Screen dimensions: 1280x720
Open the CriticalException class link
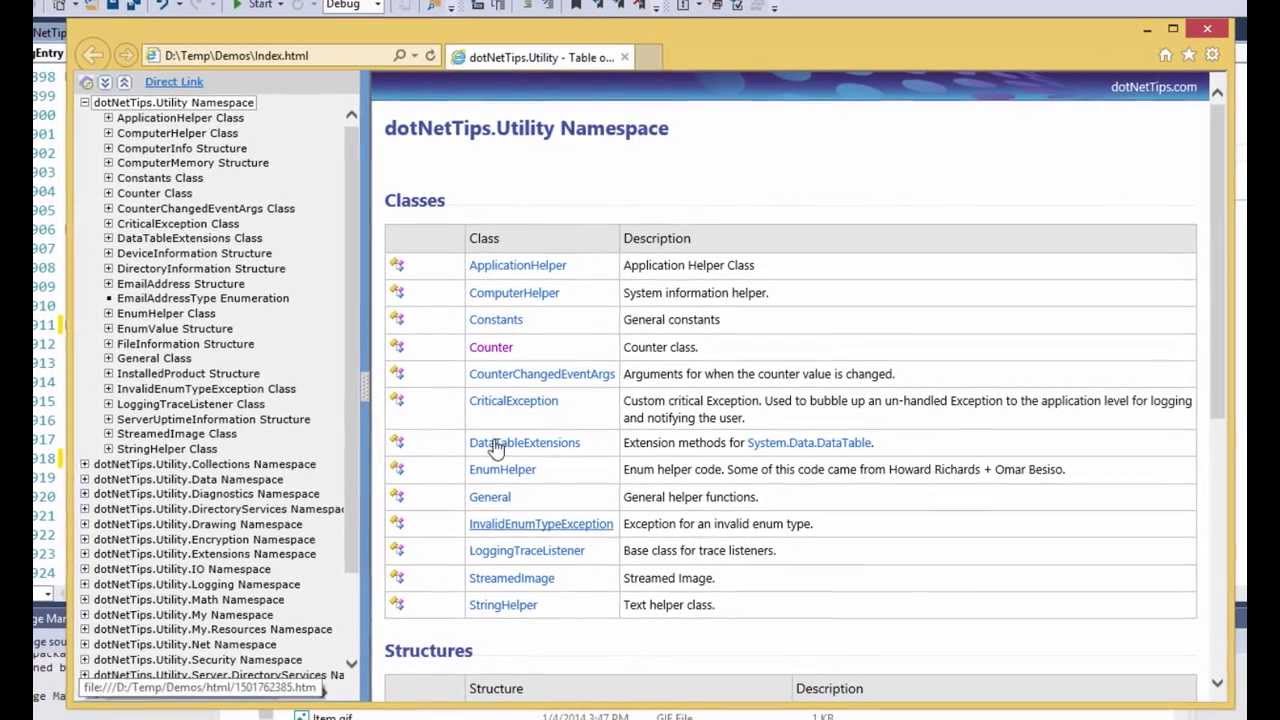click(x=514, y=401)
